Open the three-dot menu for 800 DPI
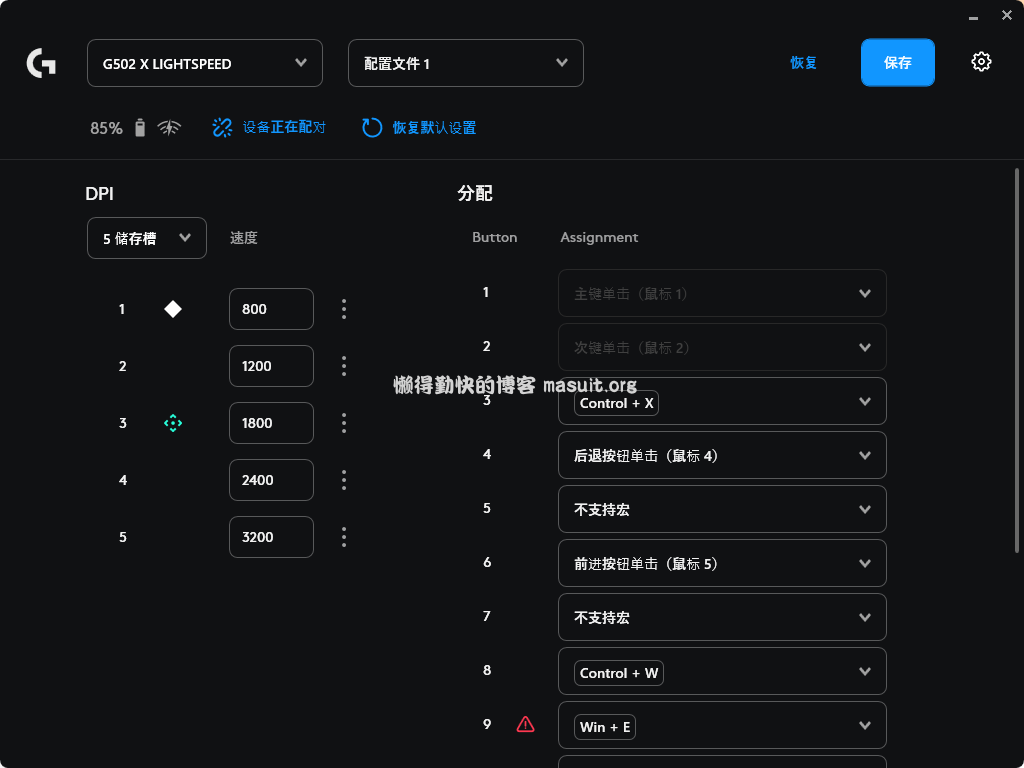Viewport: 1024px width, 768px height. (344, 309)
